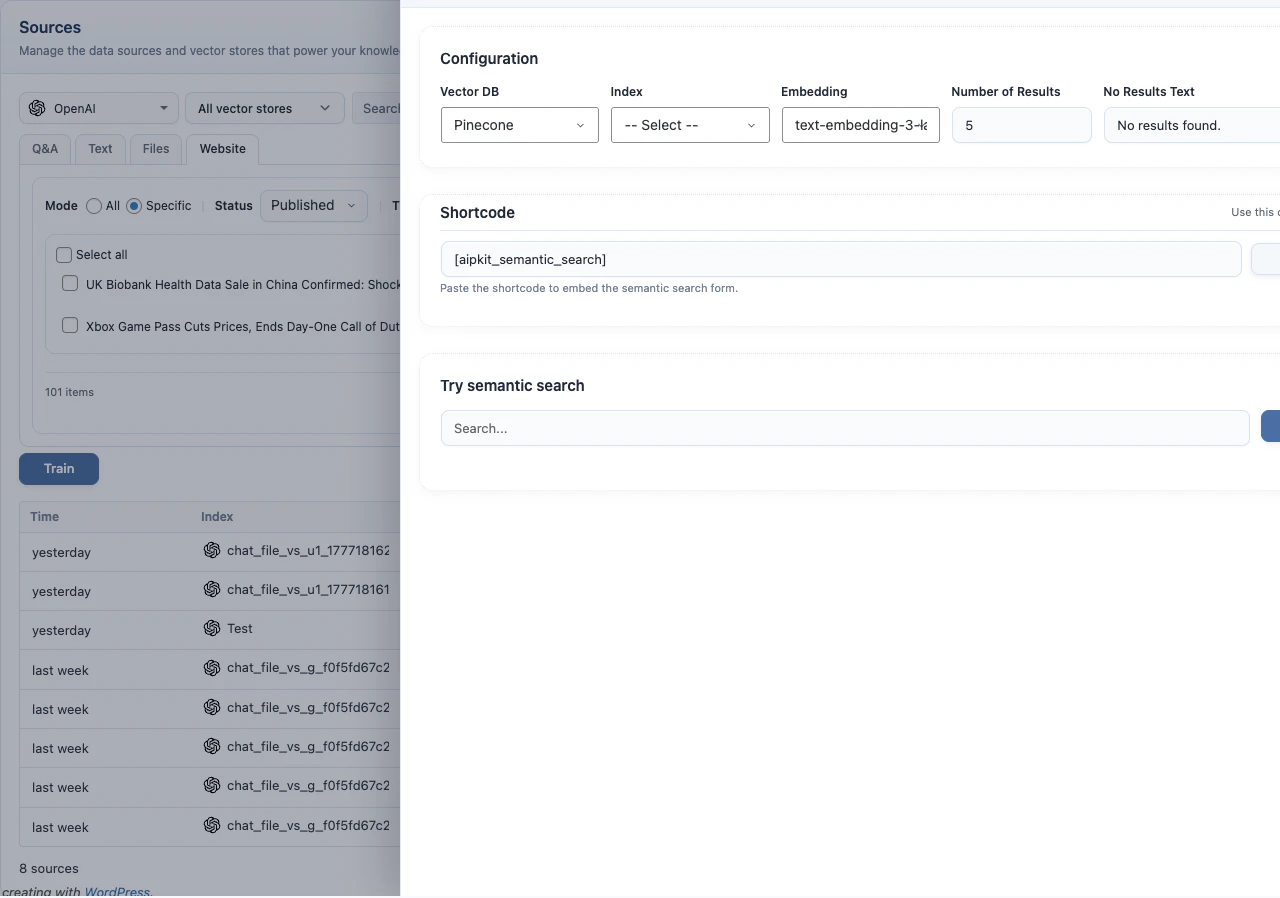Tick the Select all checkbox
Screen dimensions: 1280x898
click(63, 254)
